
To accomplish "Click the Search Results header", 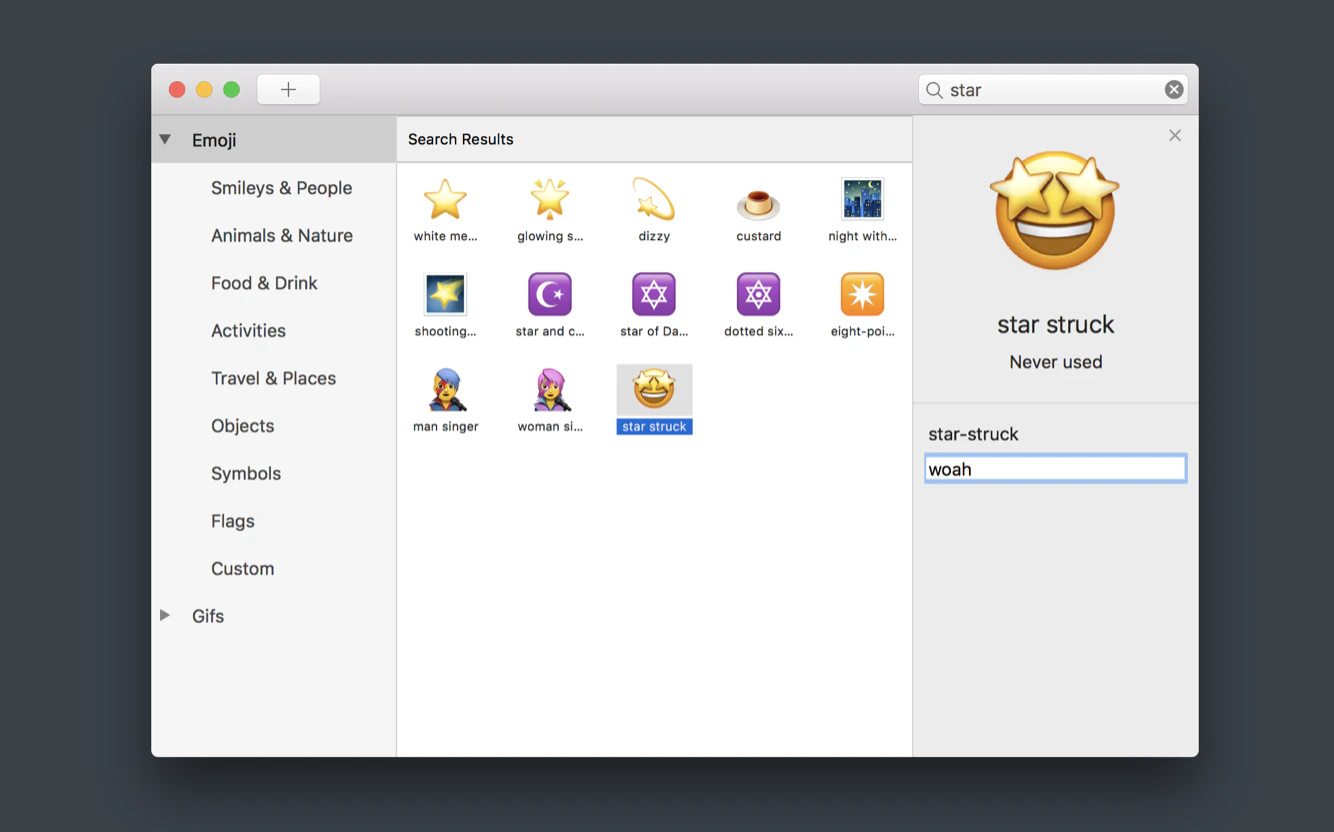I will tap(460, 139).
